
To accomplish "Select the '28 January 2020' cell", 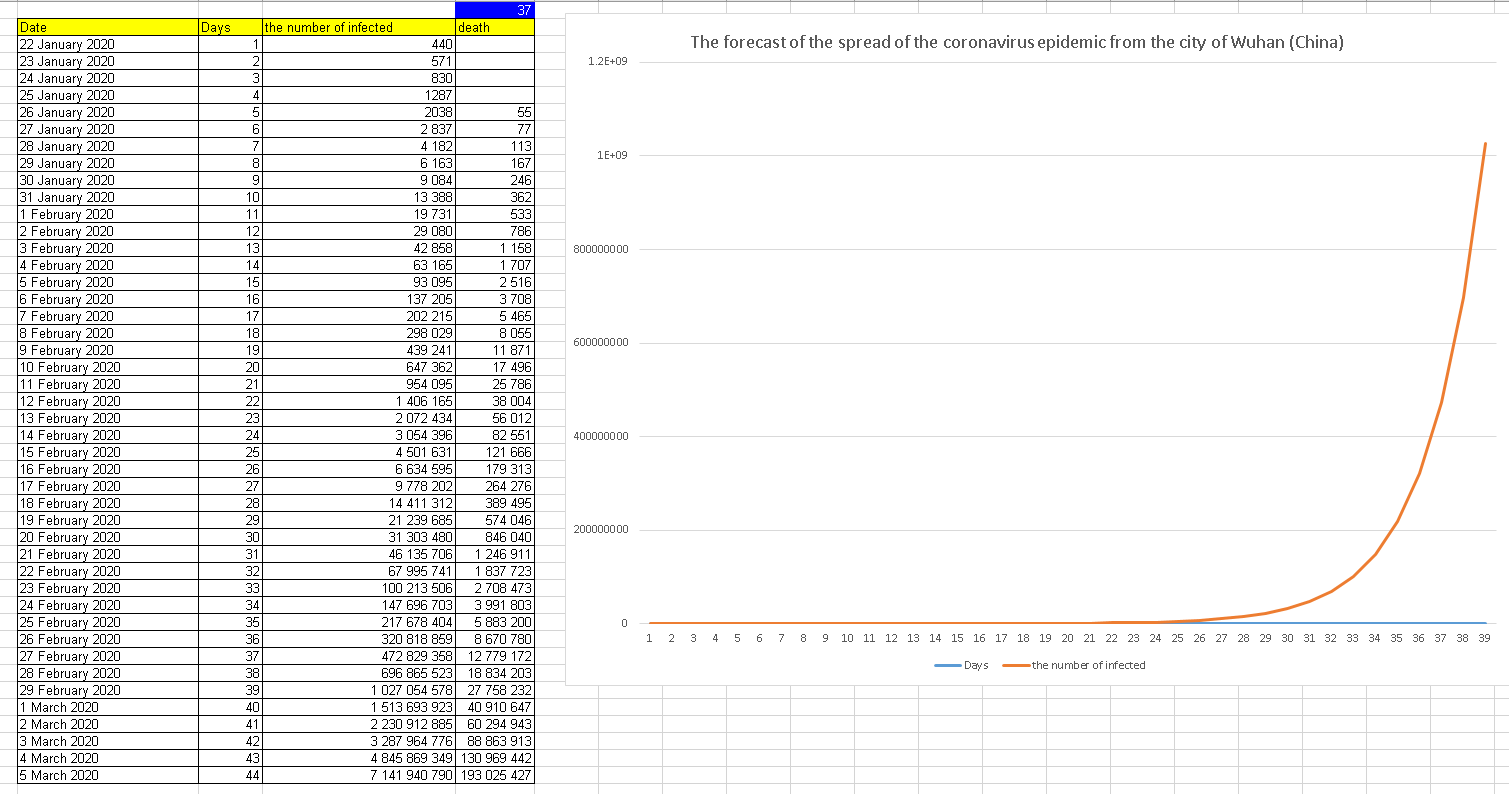I will pos(108,147).
